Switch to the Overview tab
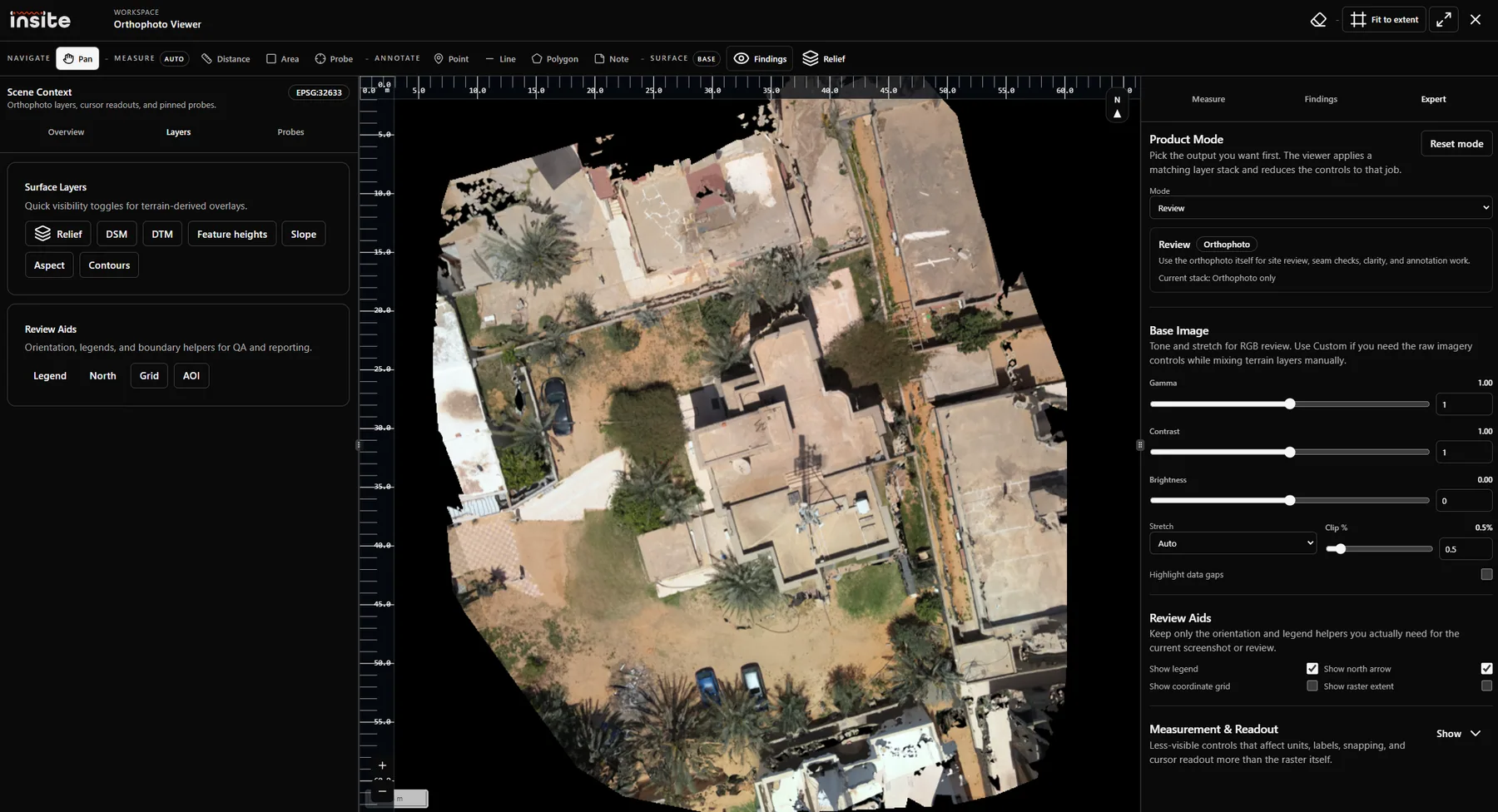The image size is (1498, 812). pos(66,132)
